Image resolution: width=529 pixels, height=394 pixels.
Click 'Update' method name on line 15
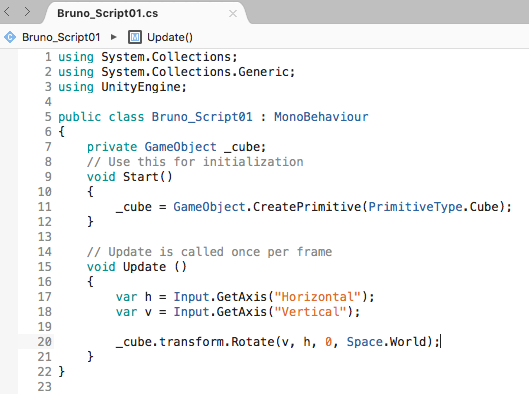[144, 267]
